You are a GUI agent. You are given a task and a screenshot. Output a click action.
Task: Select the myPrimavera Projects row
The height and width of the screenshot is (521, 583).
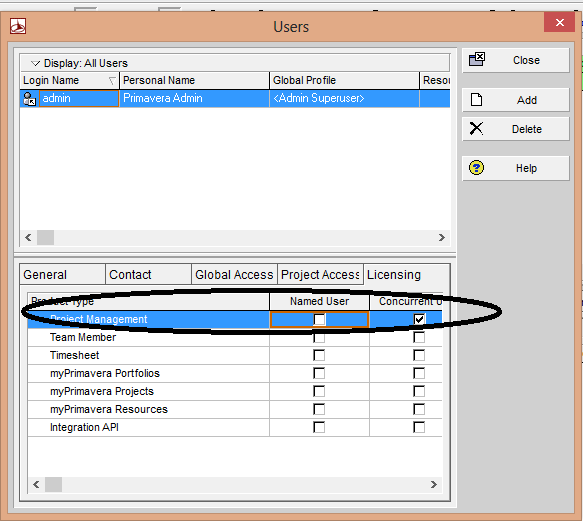pyautogui.click(x=235, y=391)
